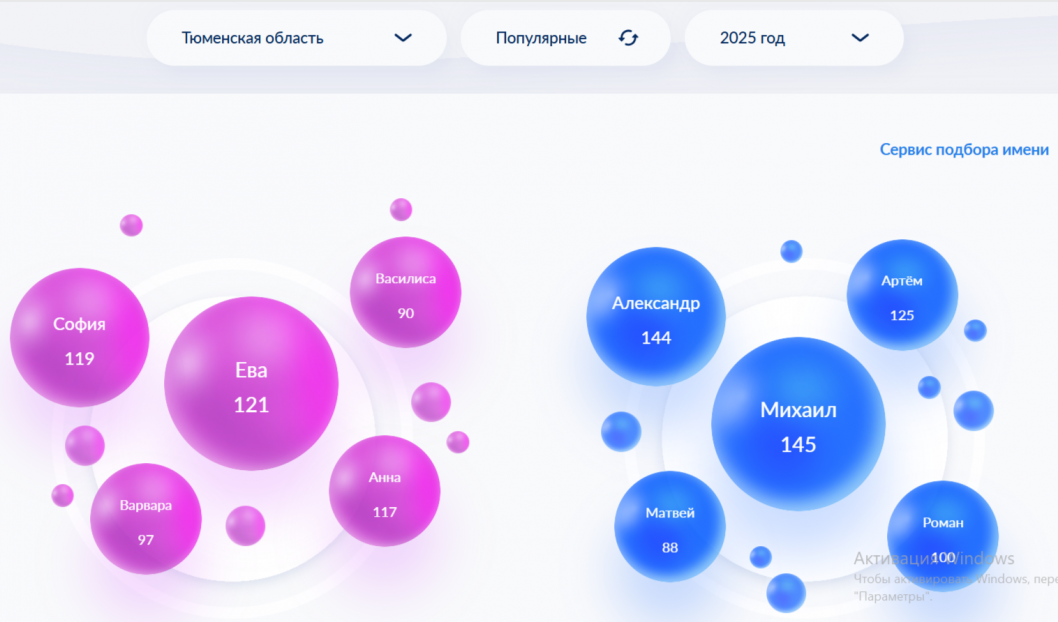This screenshot has height=622, width=1058.
Task: Click the small blue bubble left of Матвей
Action: [620, 431]
